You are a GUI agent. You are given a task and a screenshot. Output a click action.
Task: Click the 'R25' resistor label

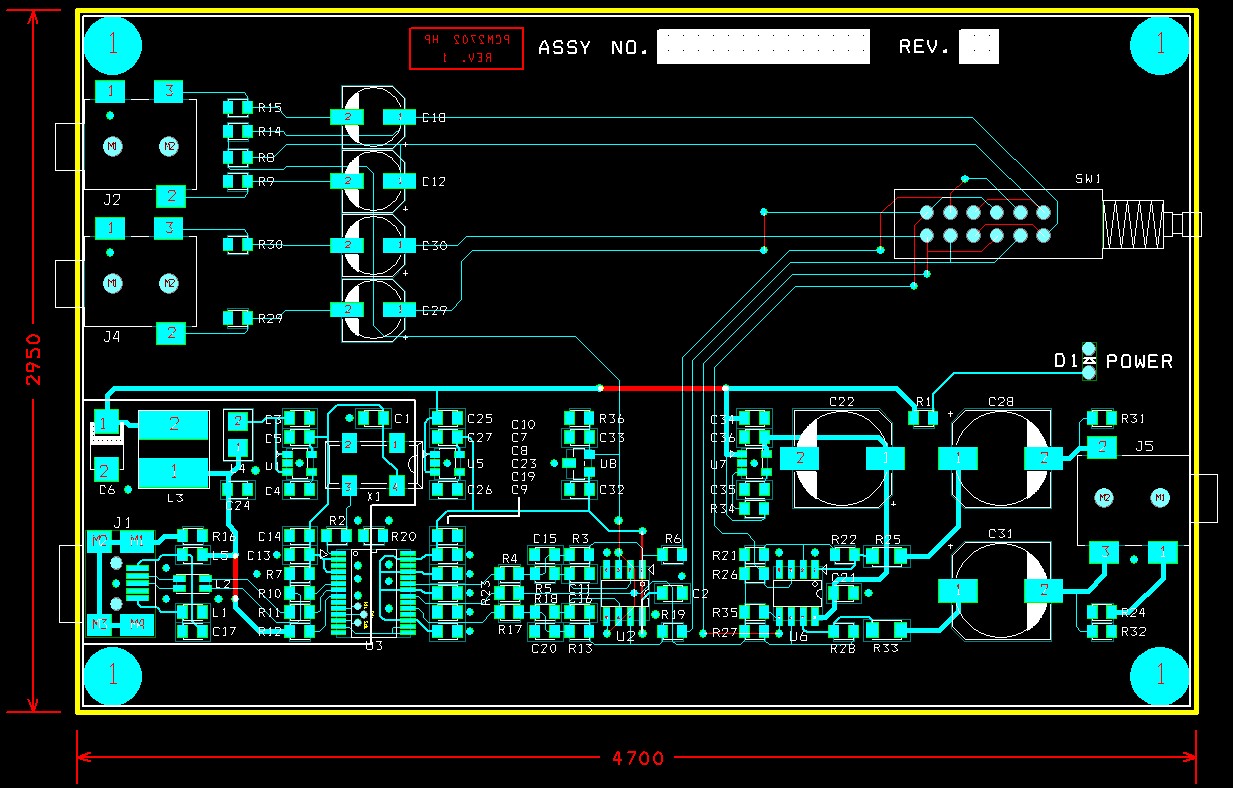coord(888,540)
